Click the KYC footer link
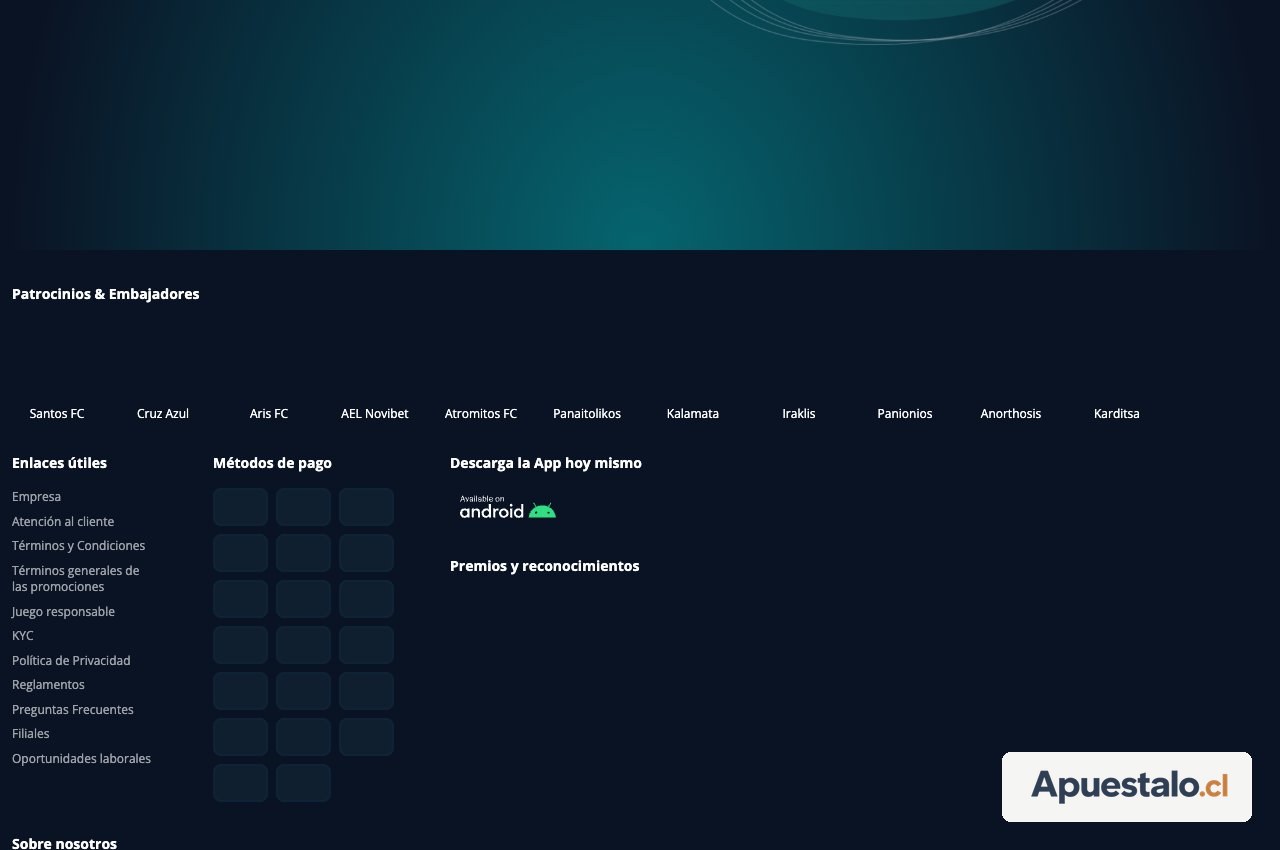 (x=23, y=636)
